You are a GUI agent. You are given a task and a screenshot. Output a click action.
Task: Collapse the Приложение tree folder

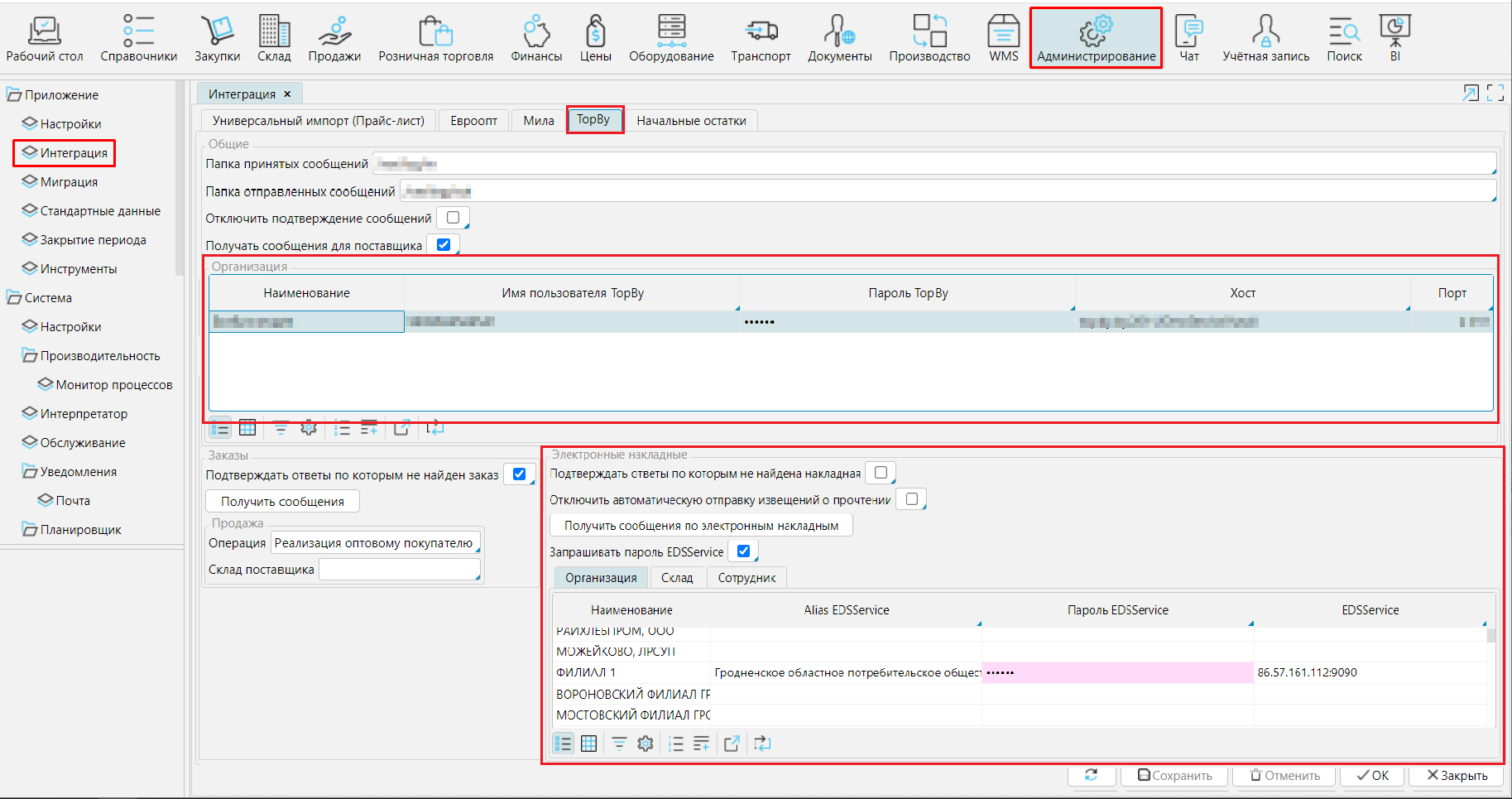(x=14, y=95)
